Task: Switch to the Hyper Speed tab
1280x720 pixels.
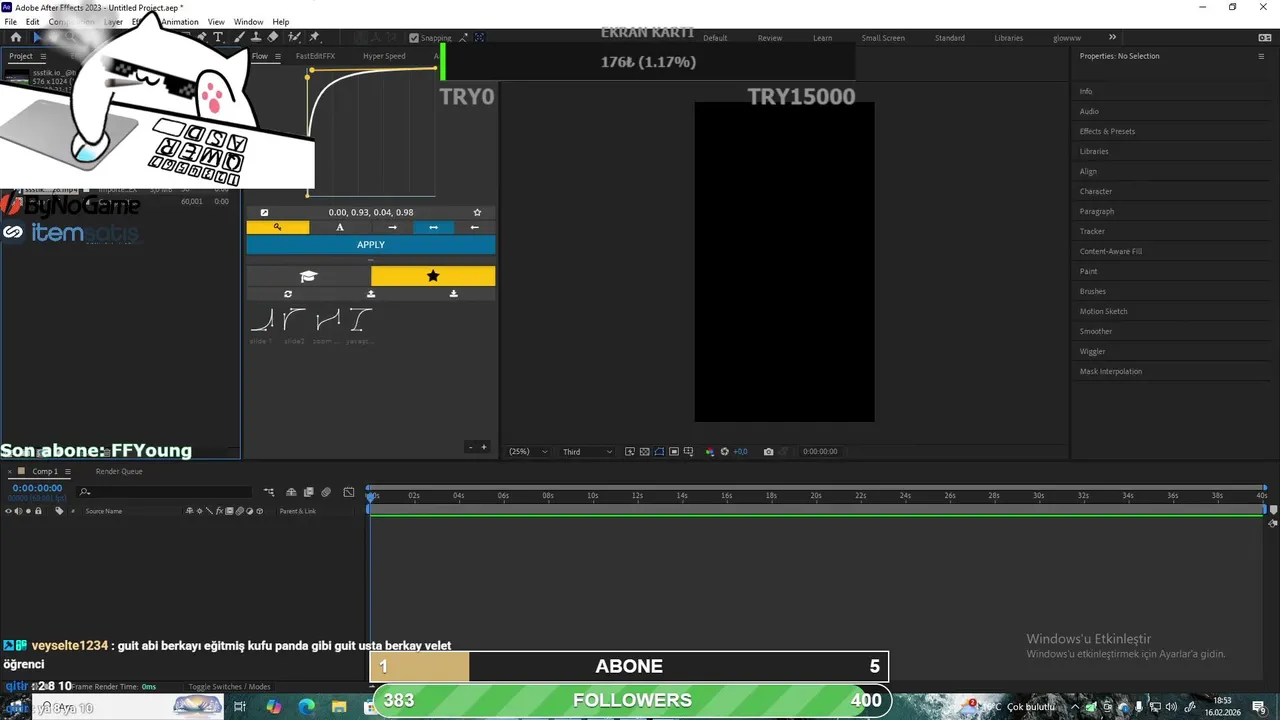Action: tap(384, 56)
